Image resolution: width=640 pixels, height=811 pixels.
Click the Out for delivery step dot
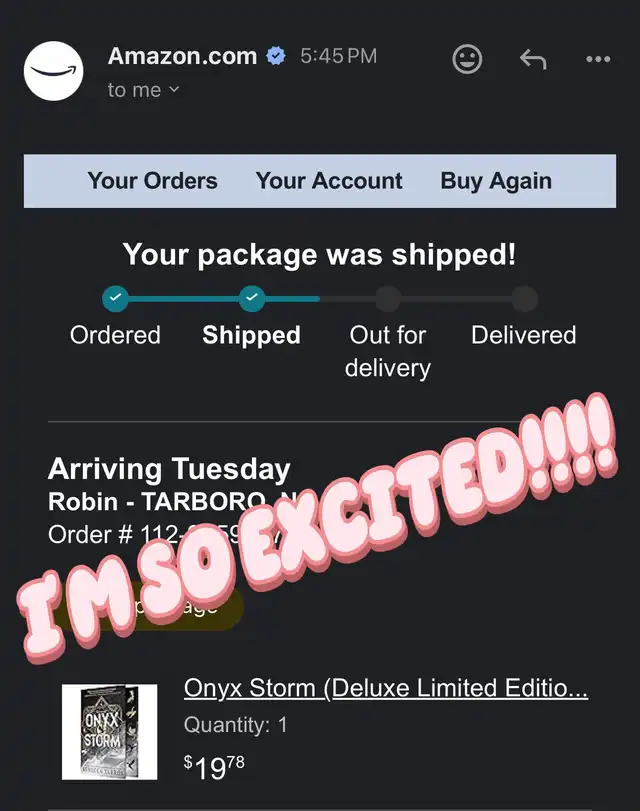(x=388, y=298)
